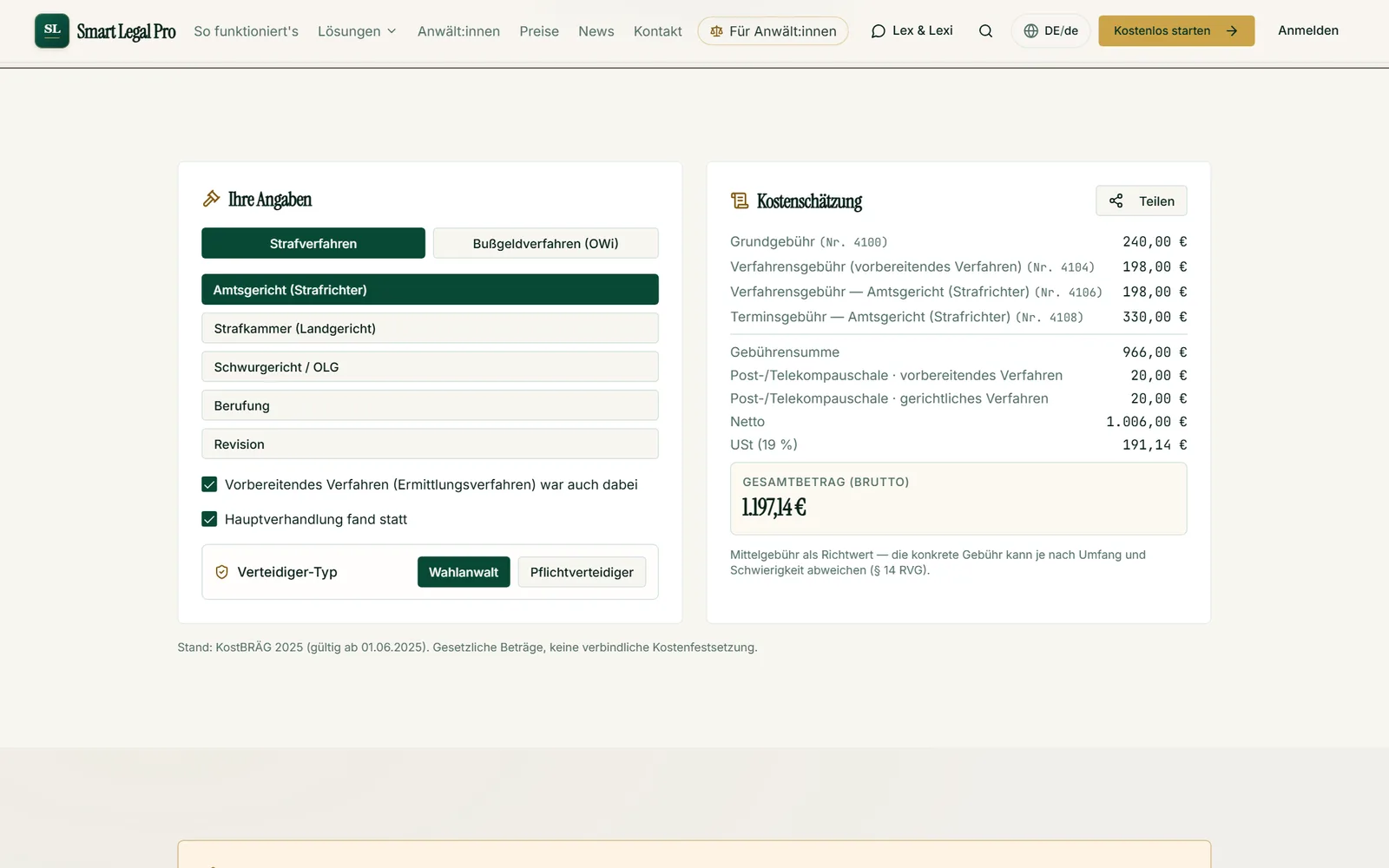Click the share icon in Teilen button

(x=1116, y=201)
